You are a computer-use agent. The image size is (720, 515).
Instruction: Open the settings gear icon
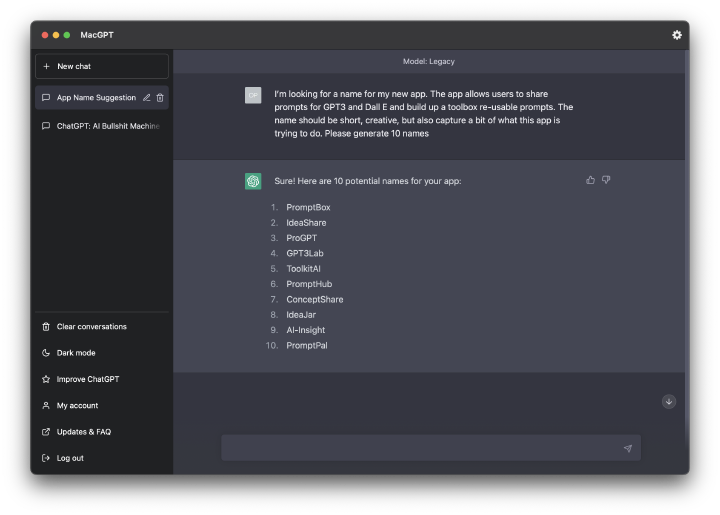[676, 35]
